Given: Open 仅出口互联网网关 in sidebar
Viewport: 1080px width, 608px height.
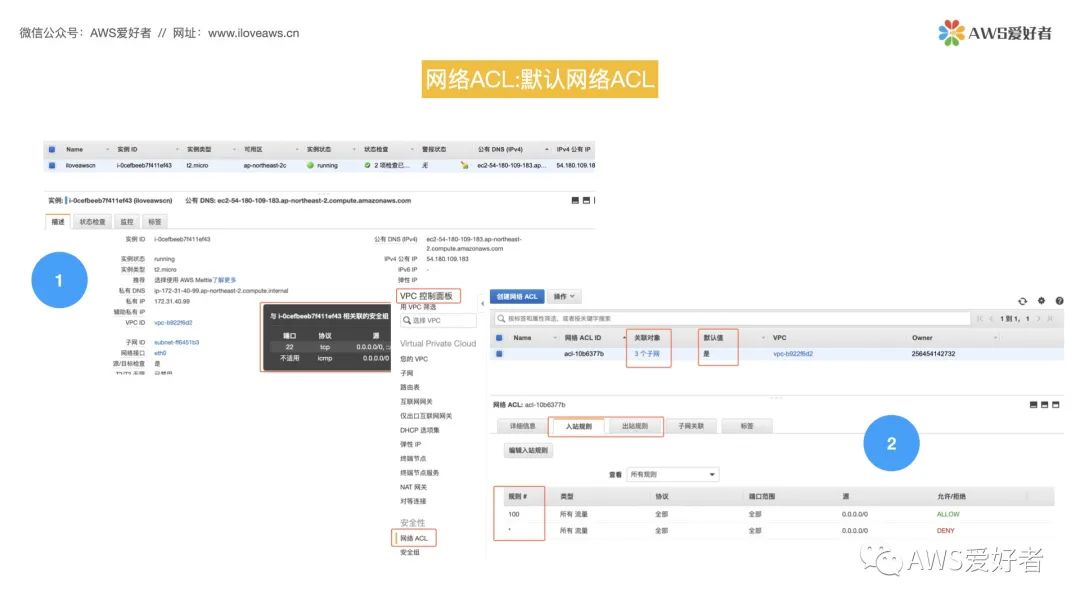Looking at the screenshot, I should pos(426,416).
